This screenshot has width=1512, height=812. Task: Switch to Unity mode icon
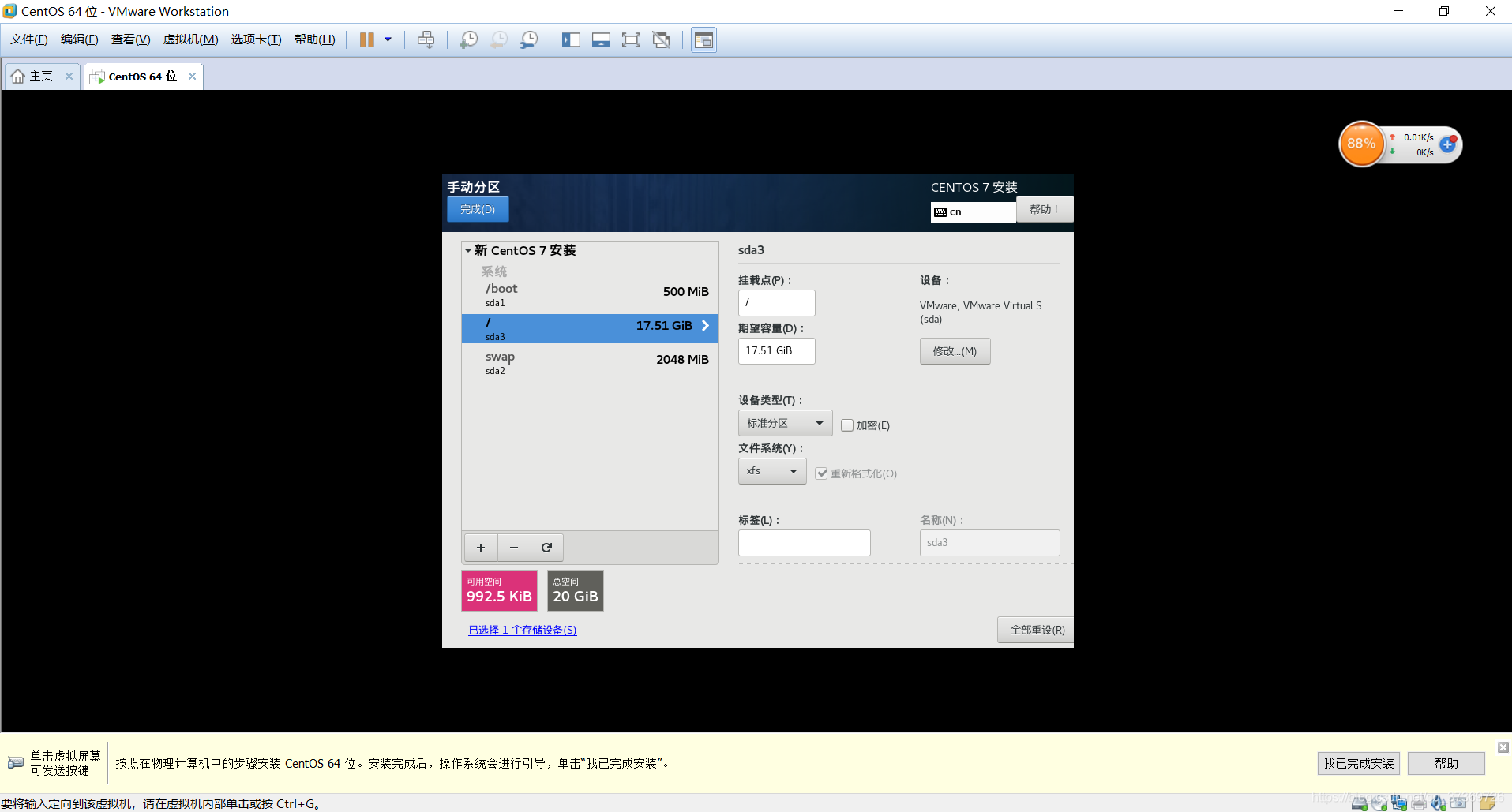click(662, 39)
